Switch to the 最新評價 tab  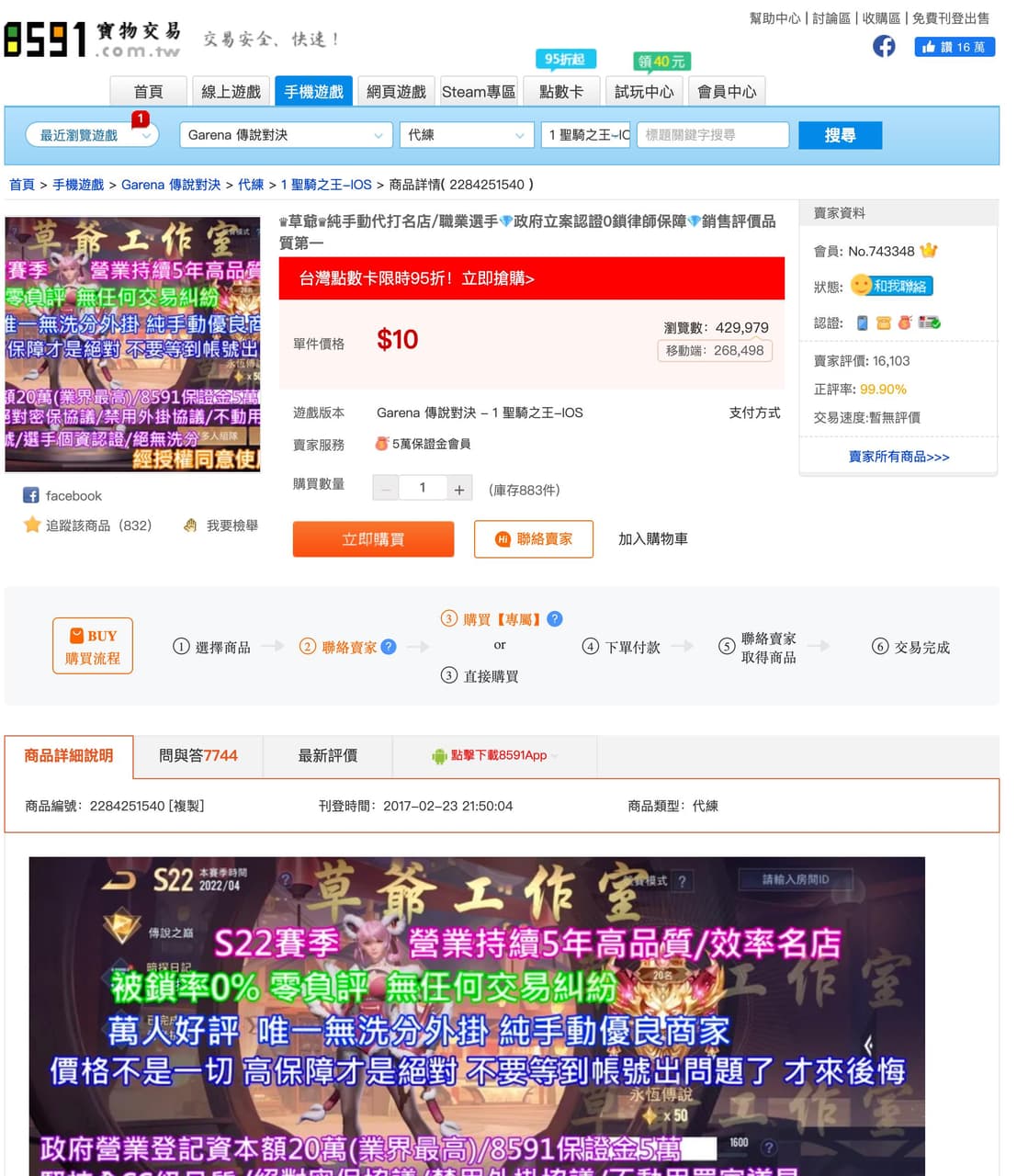pyautogui.click(x=328, y=756)
